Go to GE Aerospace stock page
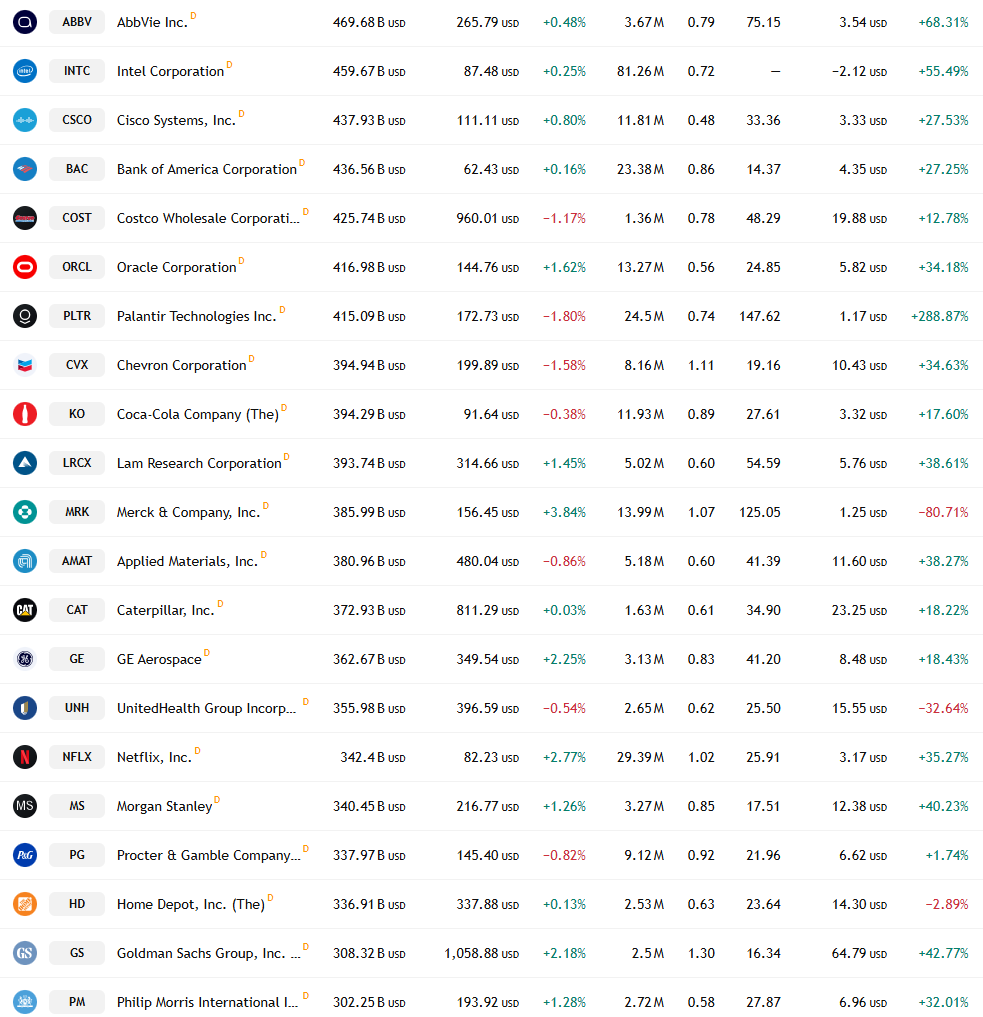 coord(159,659)
